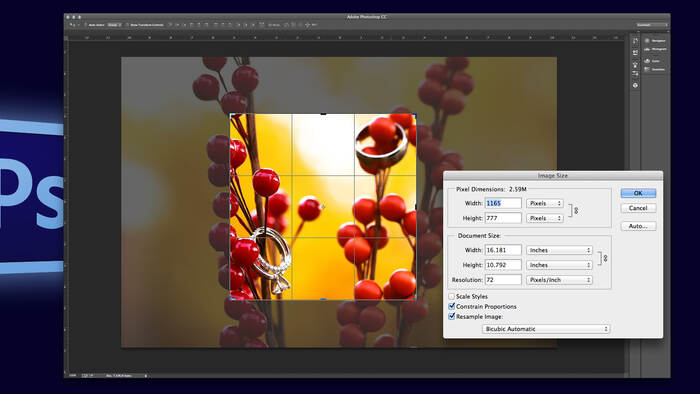
Task: Click the round bottom icon in the collapsed dock
Action: [635, 85]
